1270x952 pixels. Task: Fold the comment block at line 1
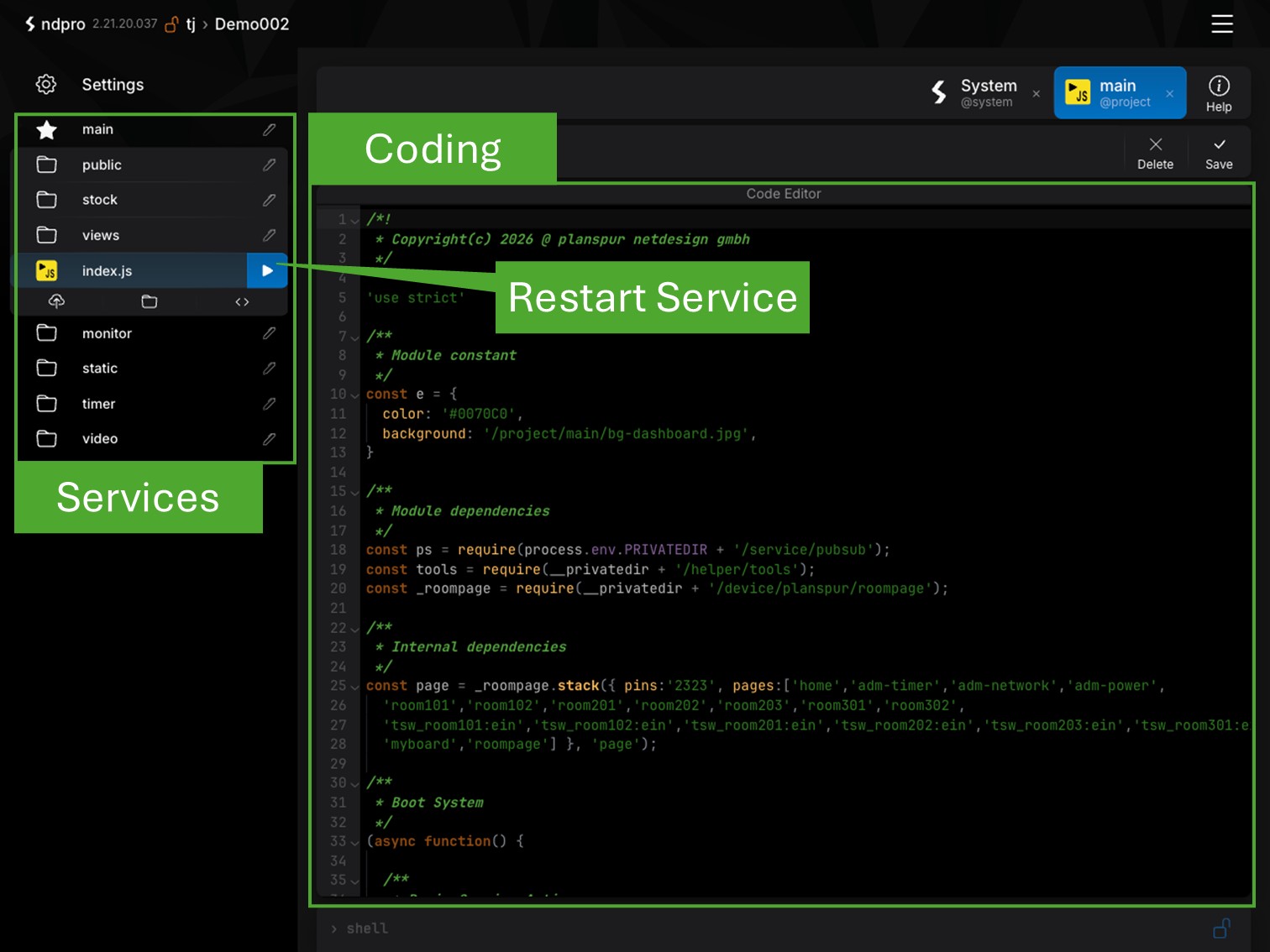click(355, 221)
